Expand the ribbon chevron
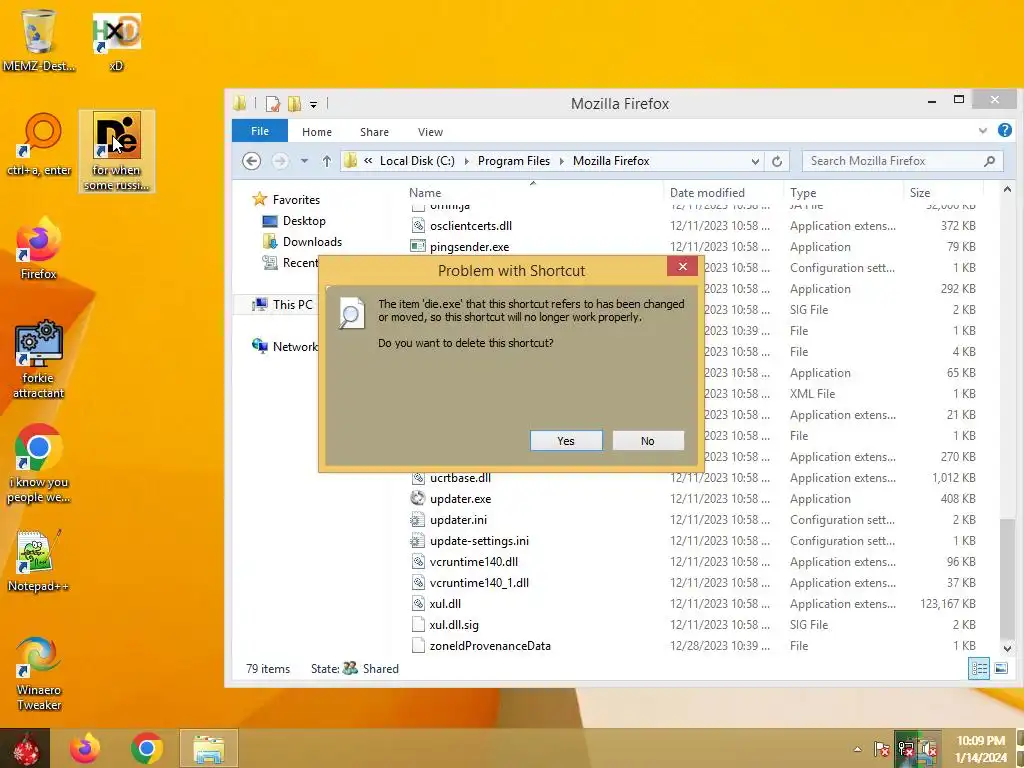This screenshot has height=768, width=1024. pos(982,131)
